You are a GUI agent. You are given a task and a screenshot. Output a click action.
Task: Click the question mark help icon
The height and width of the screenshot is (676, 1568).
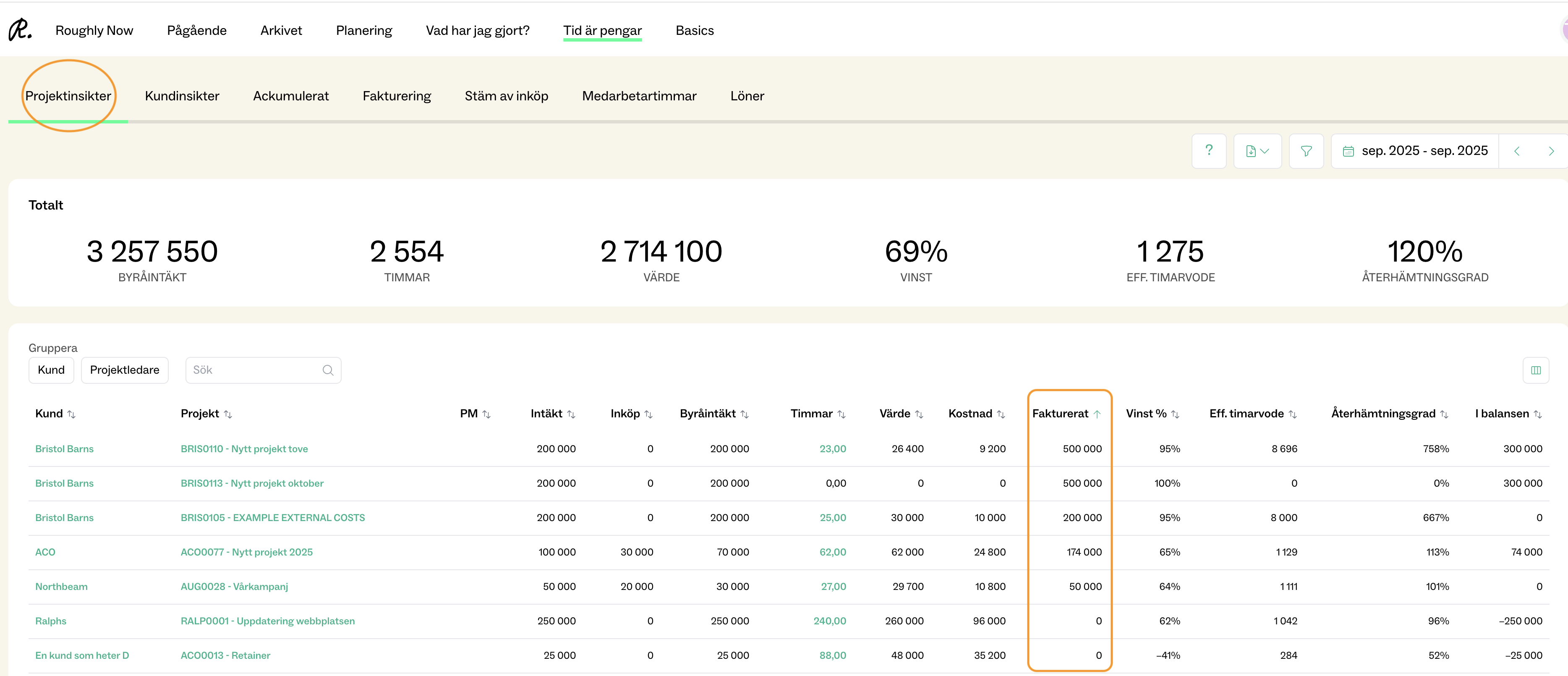click(1208, 150)
